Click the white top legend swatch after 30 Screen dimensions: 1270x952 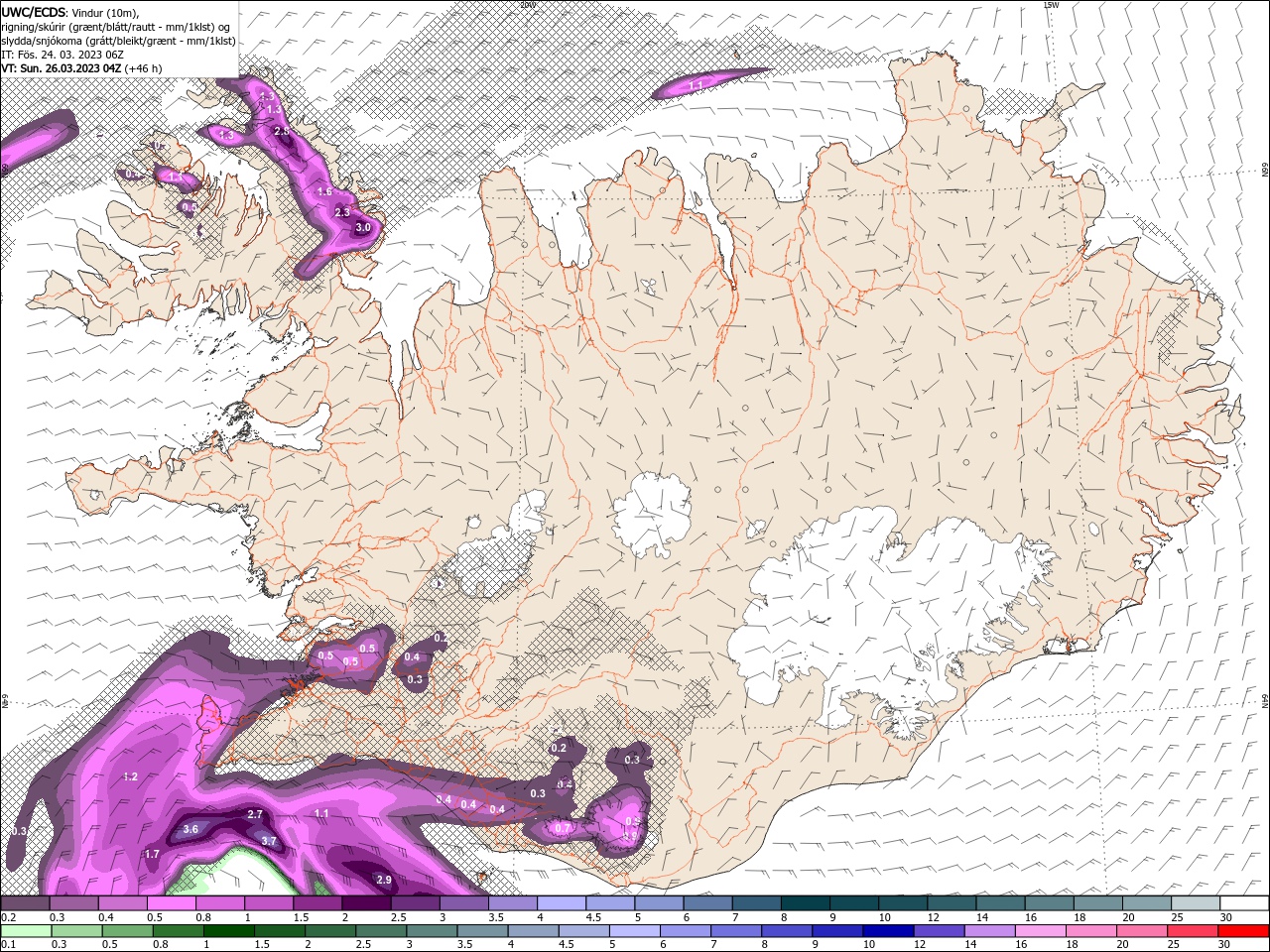pyautogui.click(x=1245, y=903)
